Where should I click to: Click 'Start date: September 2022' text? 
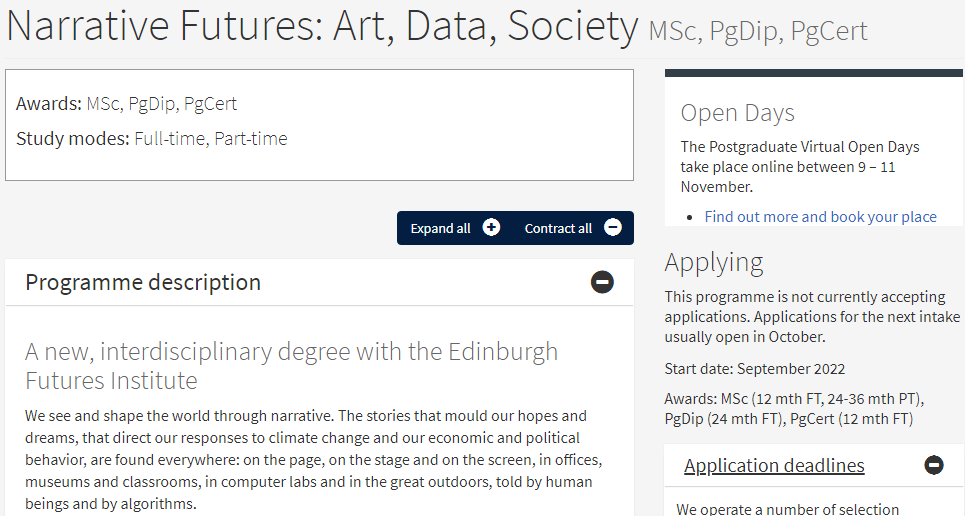pos(755,369)
